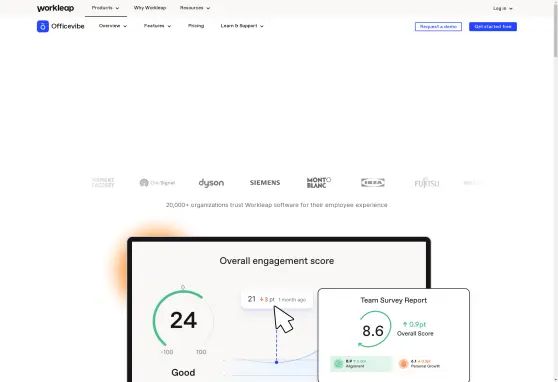
Task: Click the Siemens brand logo
Action: point(265,183)
